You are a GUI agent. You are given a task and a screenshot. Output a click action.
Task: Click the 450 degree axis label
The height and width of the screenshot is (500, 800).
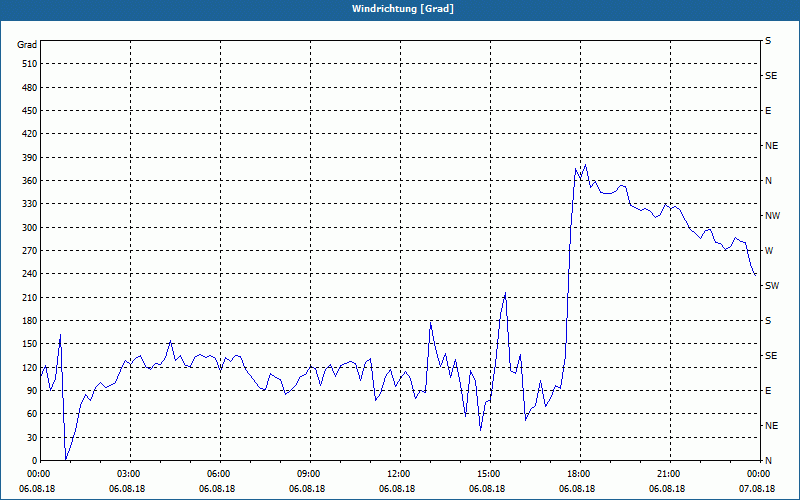[x=30, y=111]
